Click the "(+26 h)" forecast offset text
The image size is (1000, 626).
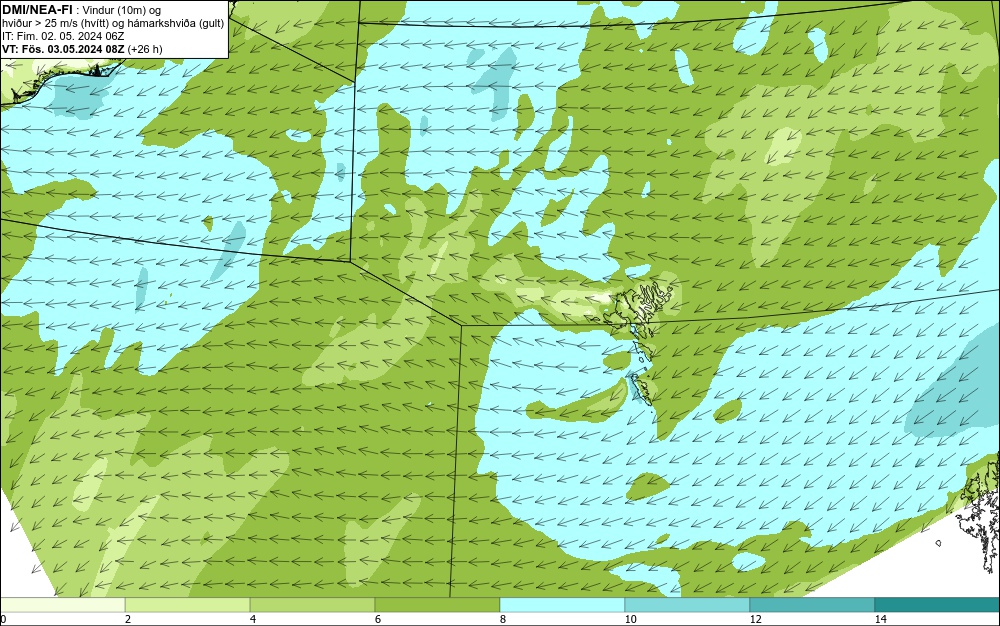click(145, 49)
